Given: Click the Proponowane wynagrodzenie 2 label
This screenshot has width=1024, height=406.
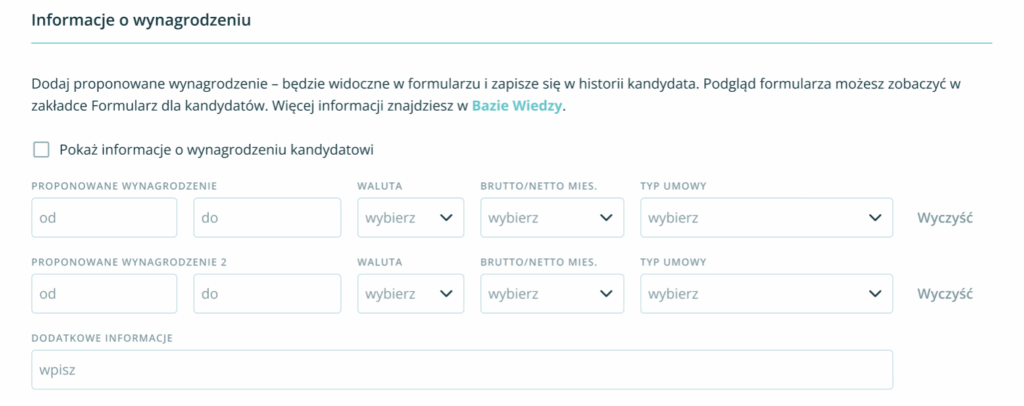Looking at the screenshot, I should 130,262.
